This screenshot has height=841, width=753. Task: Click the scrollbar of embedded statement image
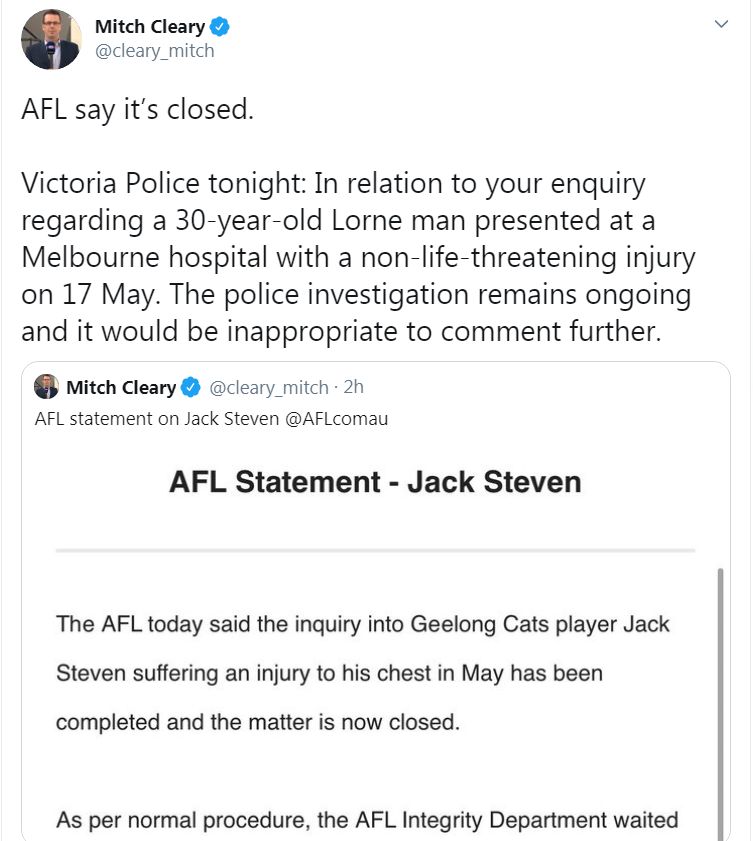pyautogui.click(x=720, y=704)
